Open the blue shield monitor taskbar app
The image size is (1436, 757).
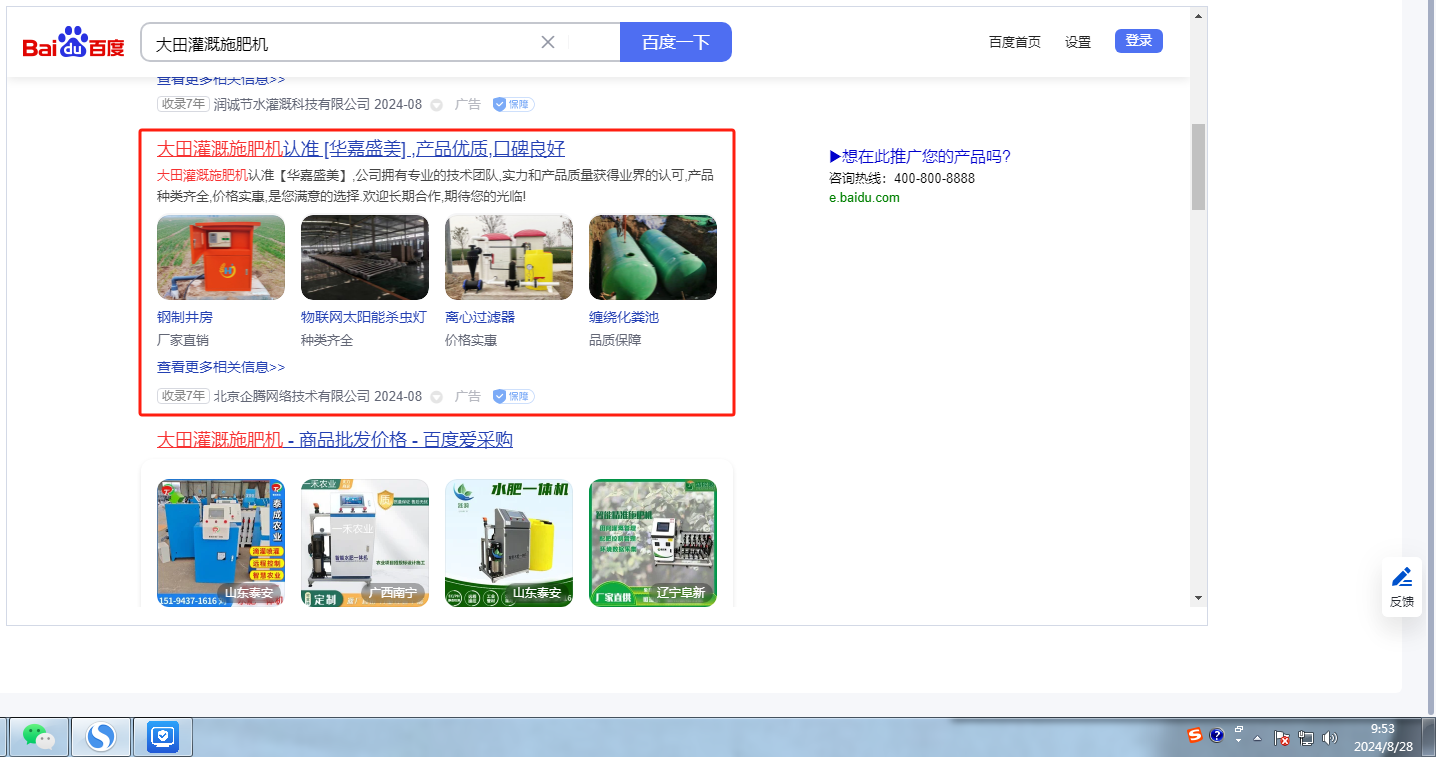tap(162, 737)
